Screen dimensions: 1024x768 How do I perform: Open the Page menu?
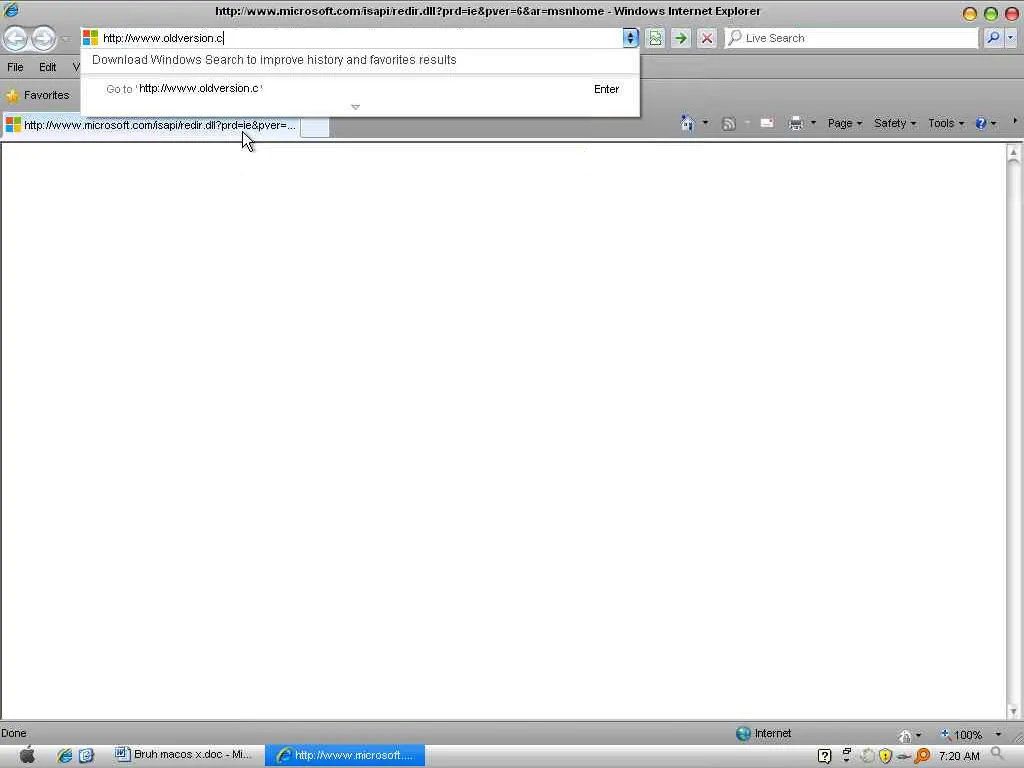[x=844, y=123]
